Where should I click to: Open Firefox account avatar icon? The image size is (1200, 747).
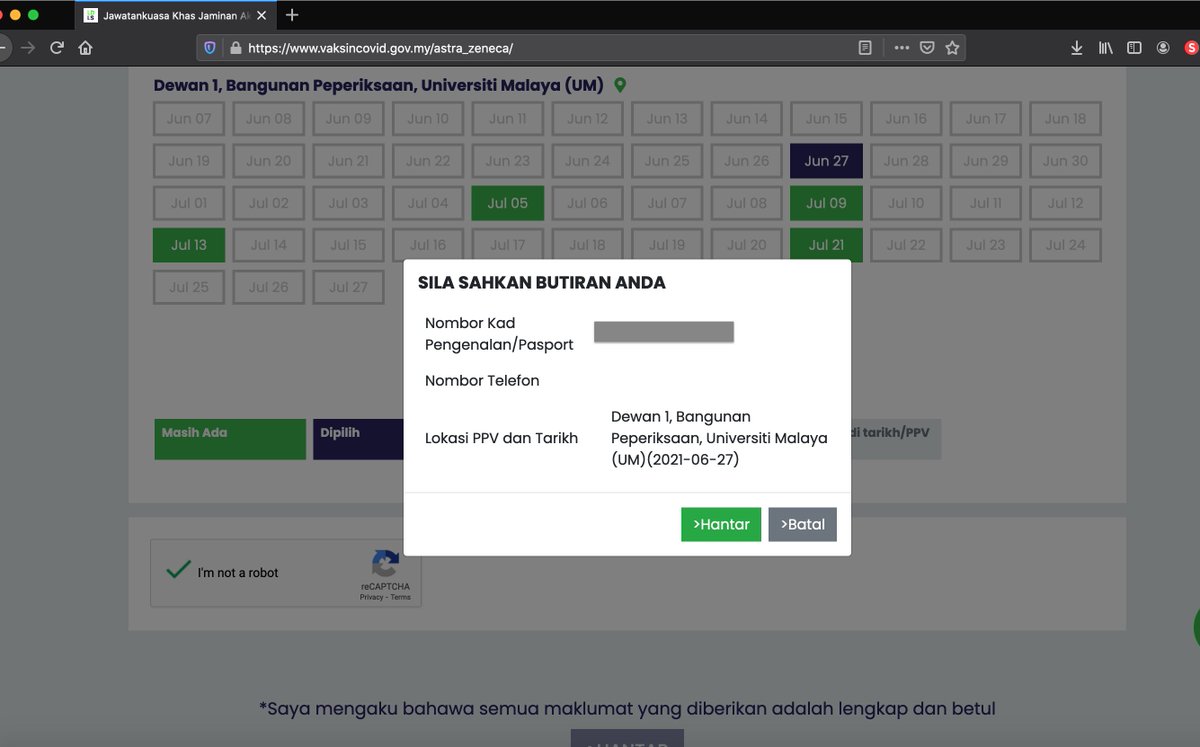point(1163,47)
